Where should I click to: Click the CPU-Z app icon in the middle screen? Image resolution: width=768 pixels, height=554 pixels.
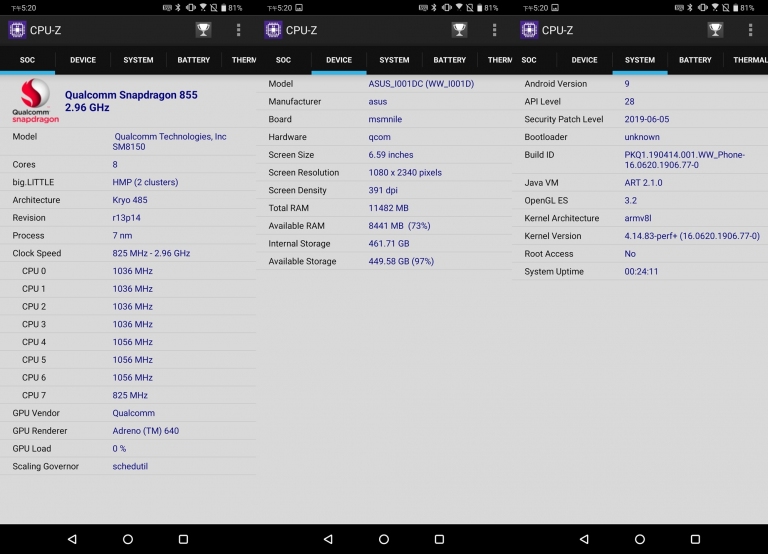(273, 30)
